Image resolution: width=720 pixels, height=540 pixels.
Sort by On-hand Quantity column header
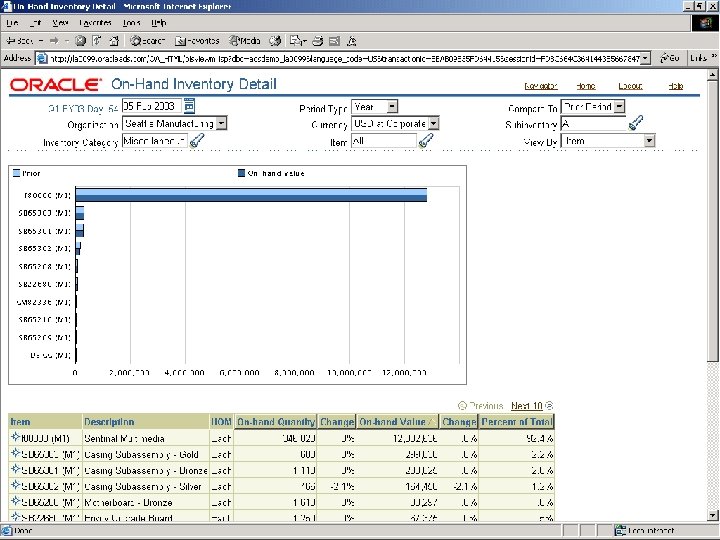(276, 422)
